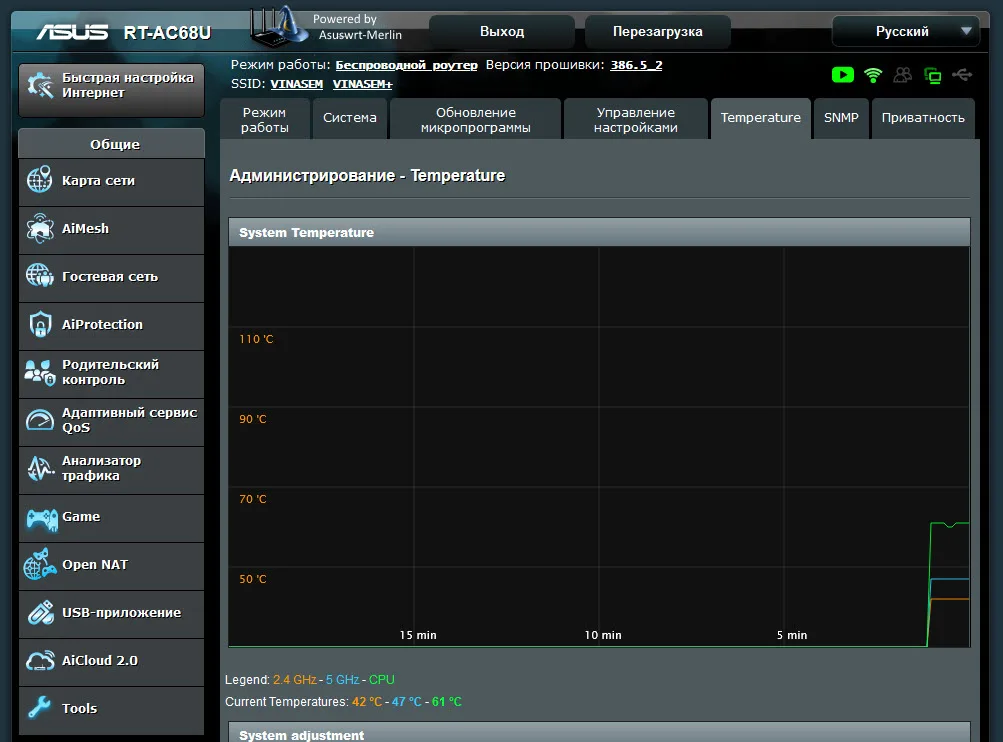This screenshot has height=742, width=1003.
Task: Click the Guest Network globe icon
Action: point(40,276)
